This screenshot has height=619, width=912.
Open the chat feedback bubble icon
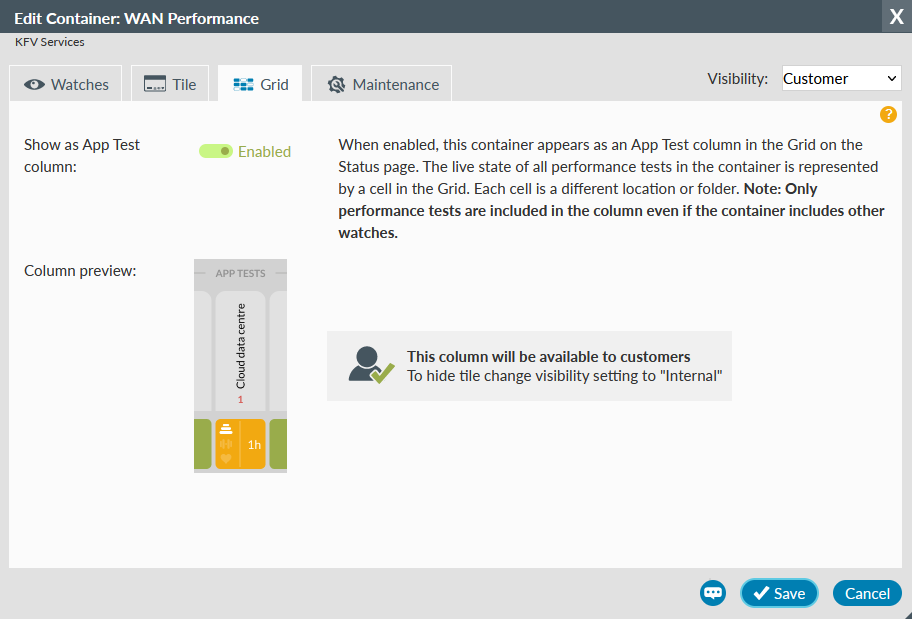point(713,593)
